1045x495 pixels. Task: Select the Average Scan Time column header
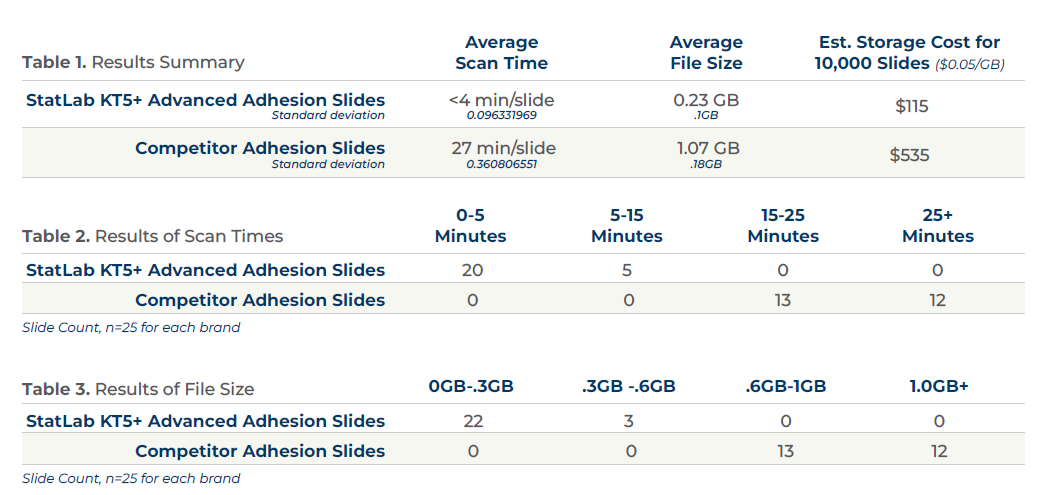(501, 52)
